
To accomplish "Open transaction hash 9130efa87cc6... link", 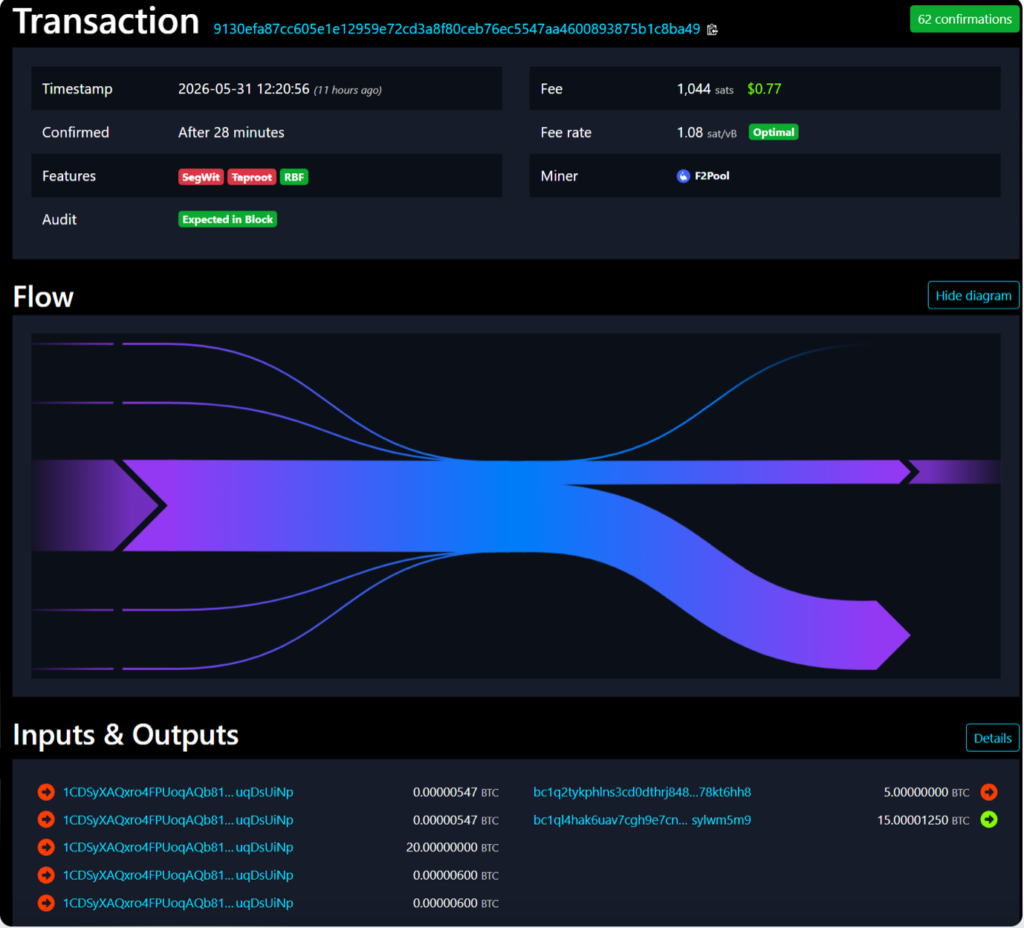I will [456, 29].
